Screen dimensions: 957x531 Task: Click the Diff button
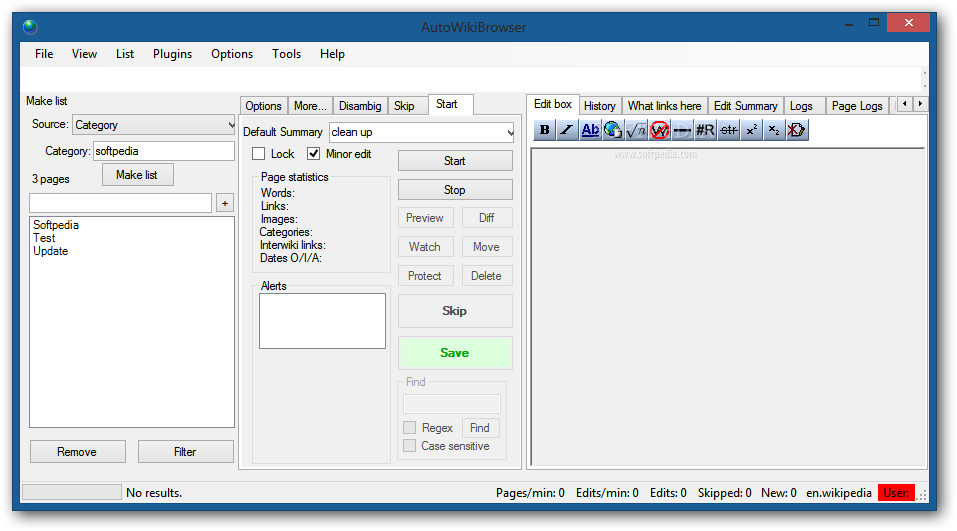point(486,218)
